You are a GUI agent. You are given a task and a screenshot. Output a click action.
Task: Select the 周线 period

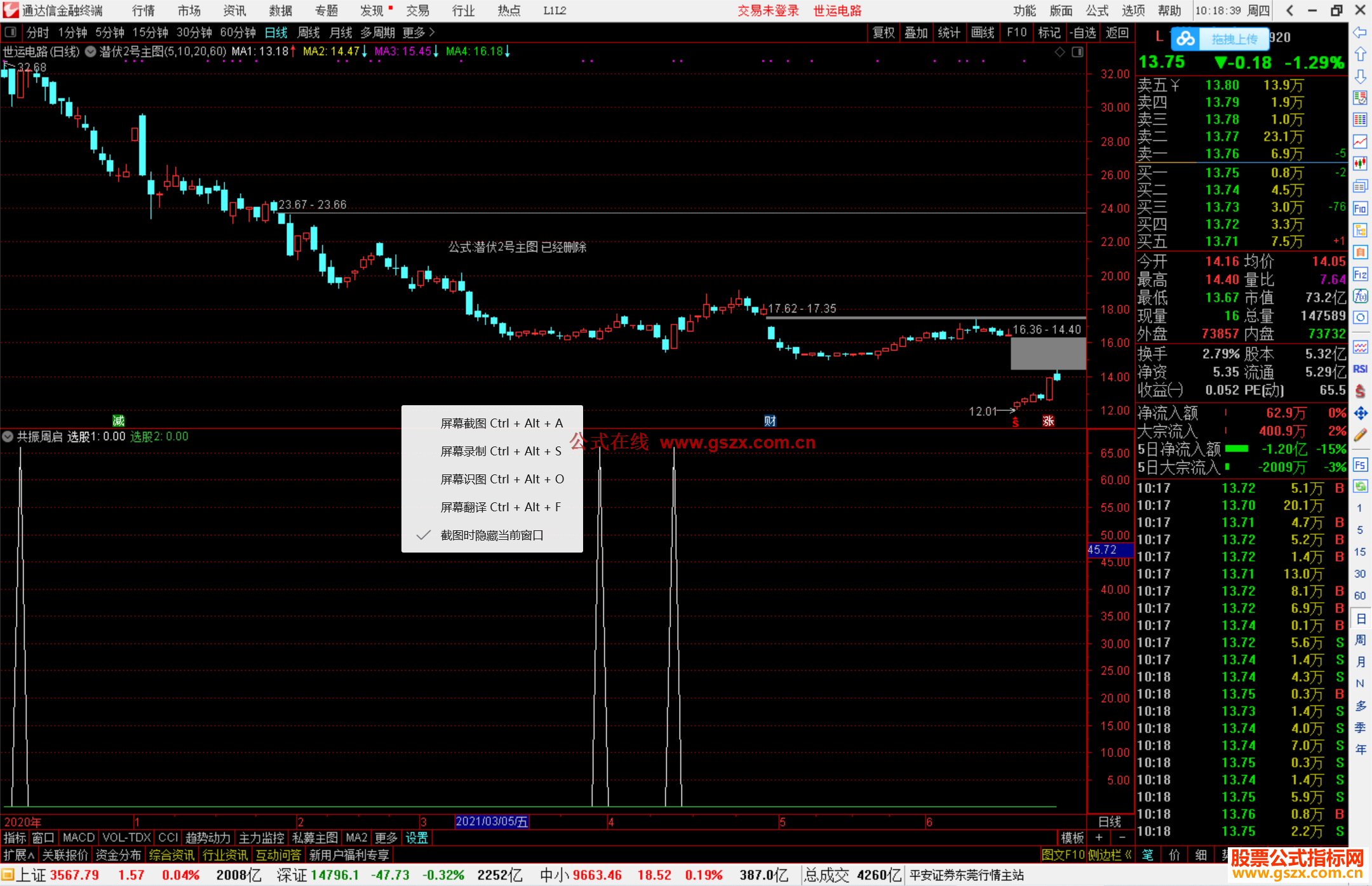pyautogui.click(x=308, y=32)
